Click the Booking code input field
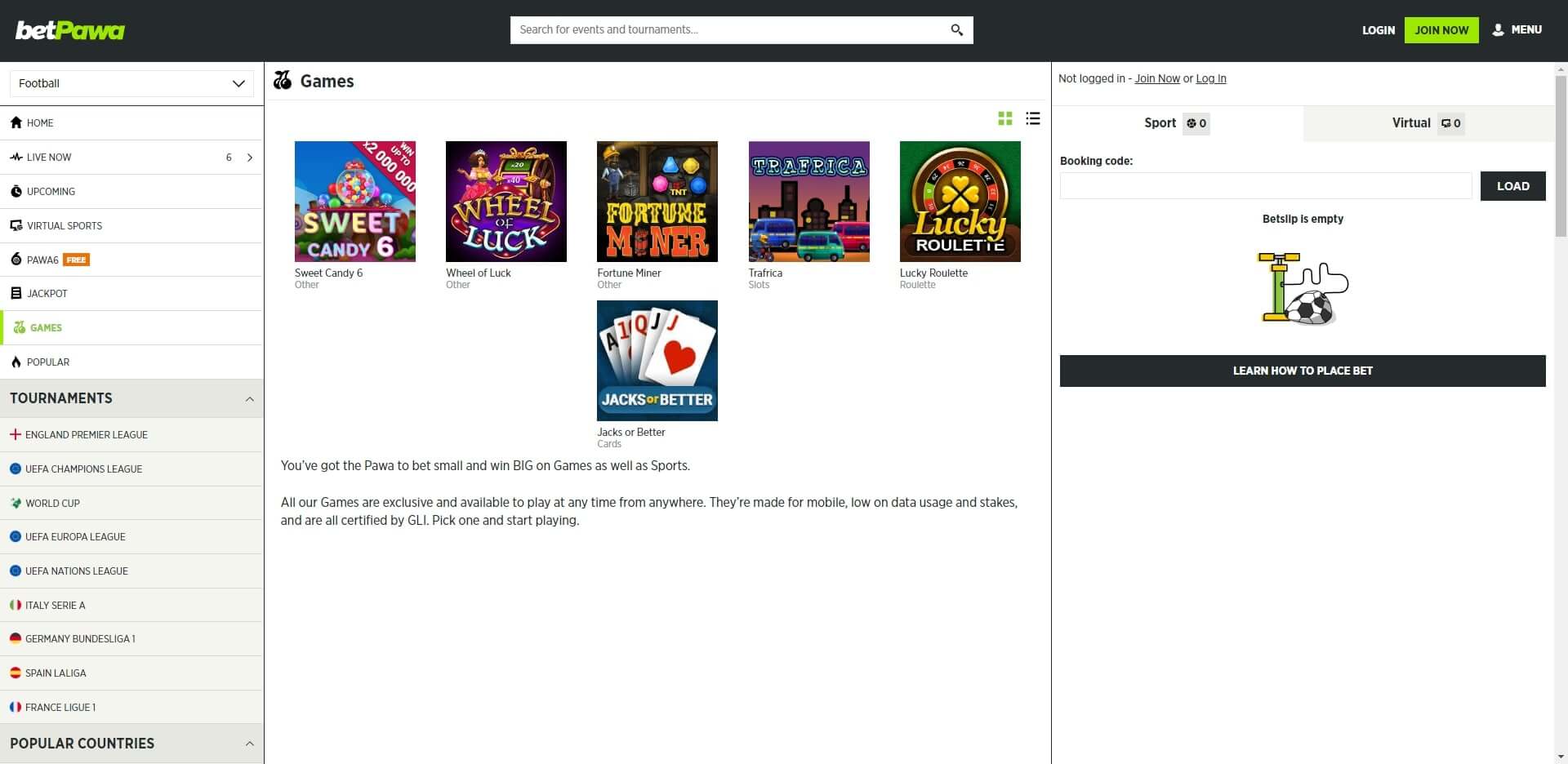1568x764 pixels. tap(1265, 186)
